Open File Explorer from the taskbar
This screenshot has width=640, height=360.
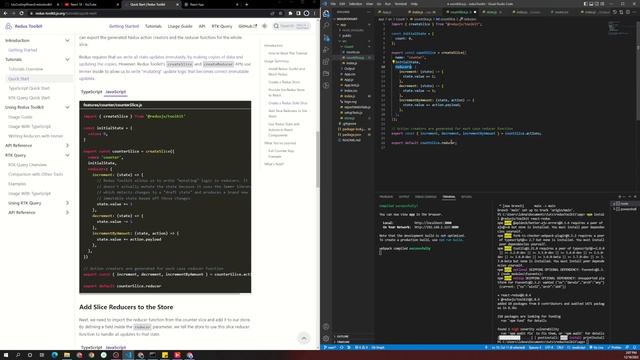click(x=67, y=355)
